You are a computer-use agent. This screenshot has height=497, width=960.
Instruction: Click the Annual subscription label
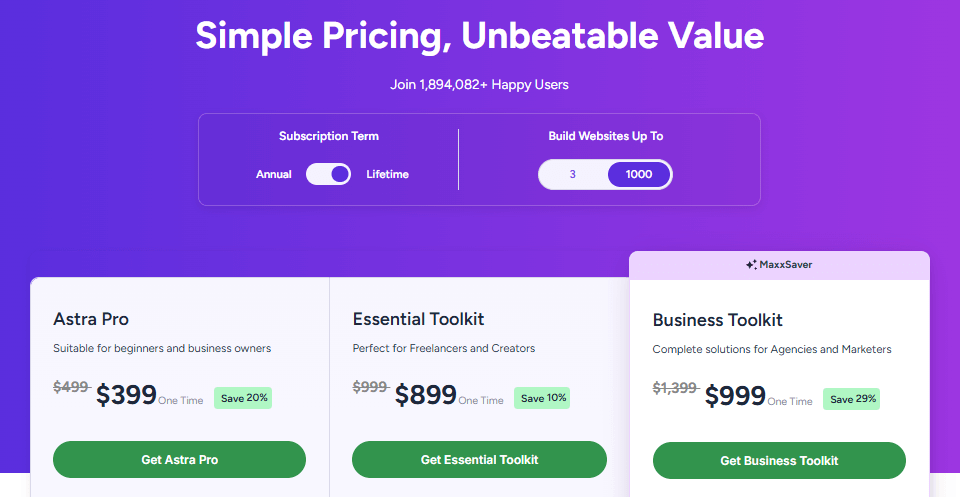pos(274,174)
